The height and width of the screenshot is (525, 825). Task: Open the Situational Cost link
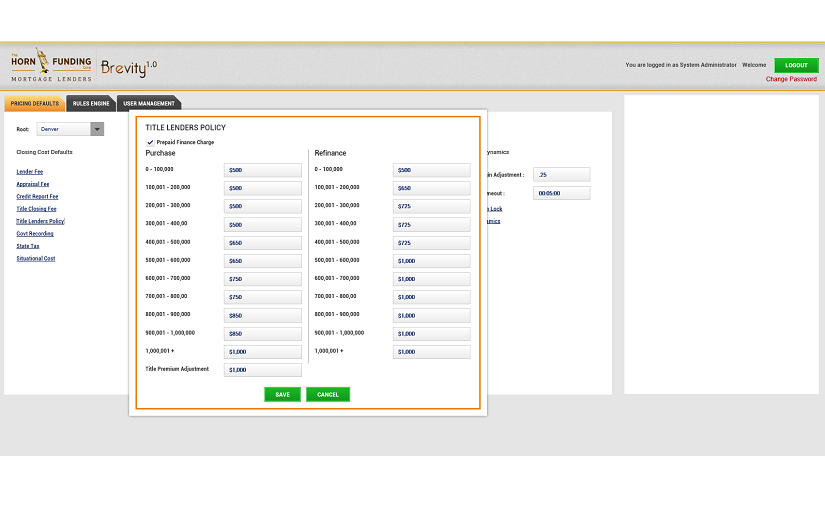tap(36, 258)
